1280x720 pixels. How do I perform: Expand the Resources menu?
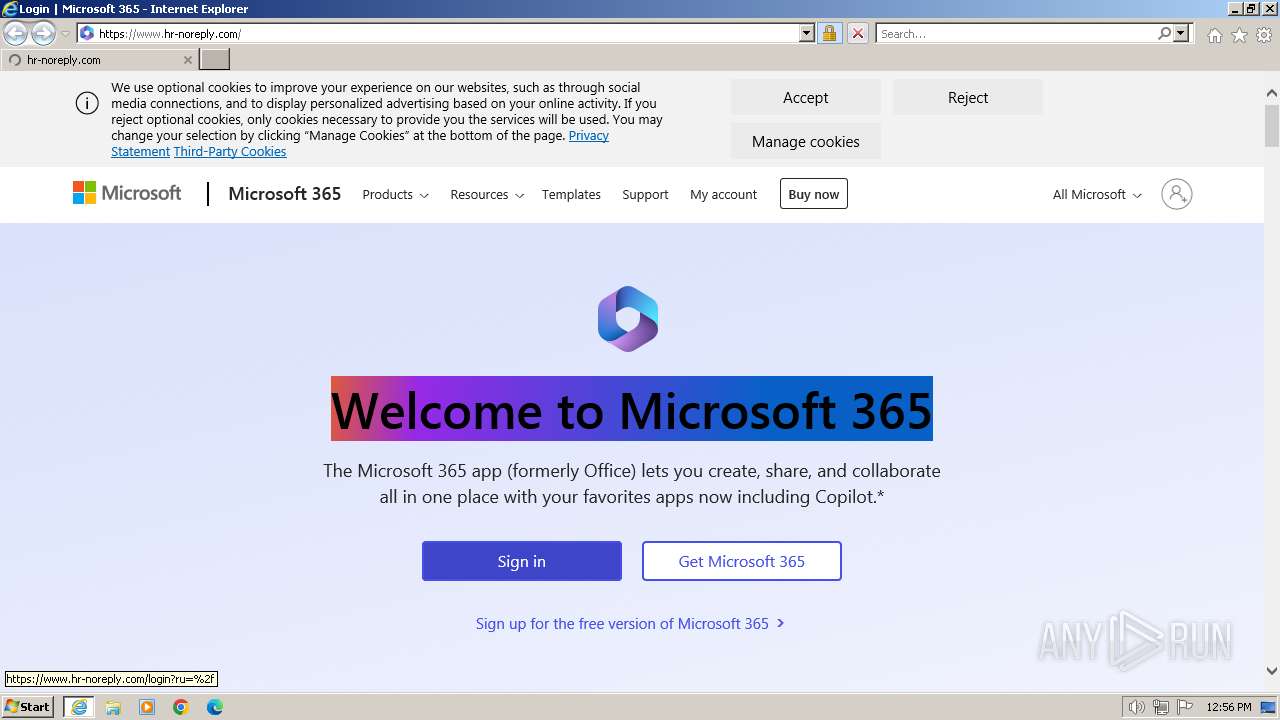[487, 195]
